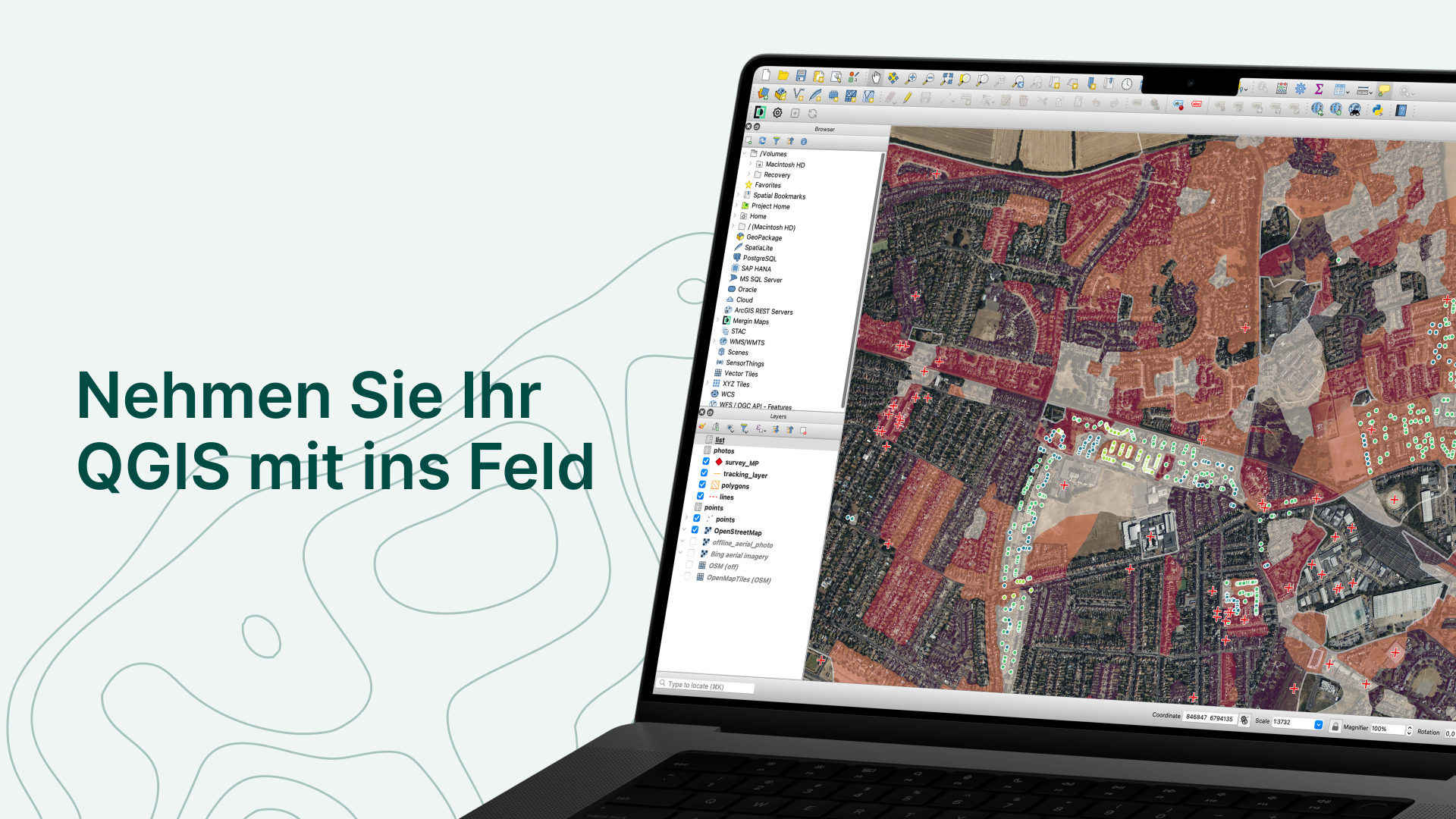
Task: Collapse the offline_aerial_photo layer arrow
Action: 683,541
